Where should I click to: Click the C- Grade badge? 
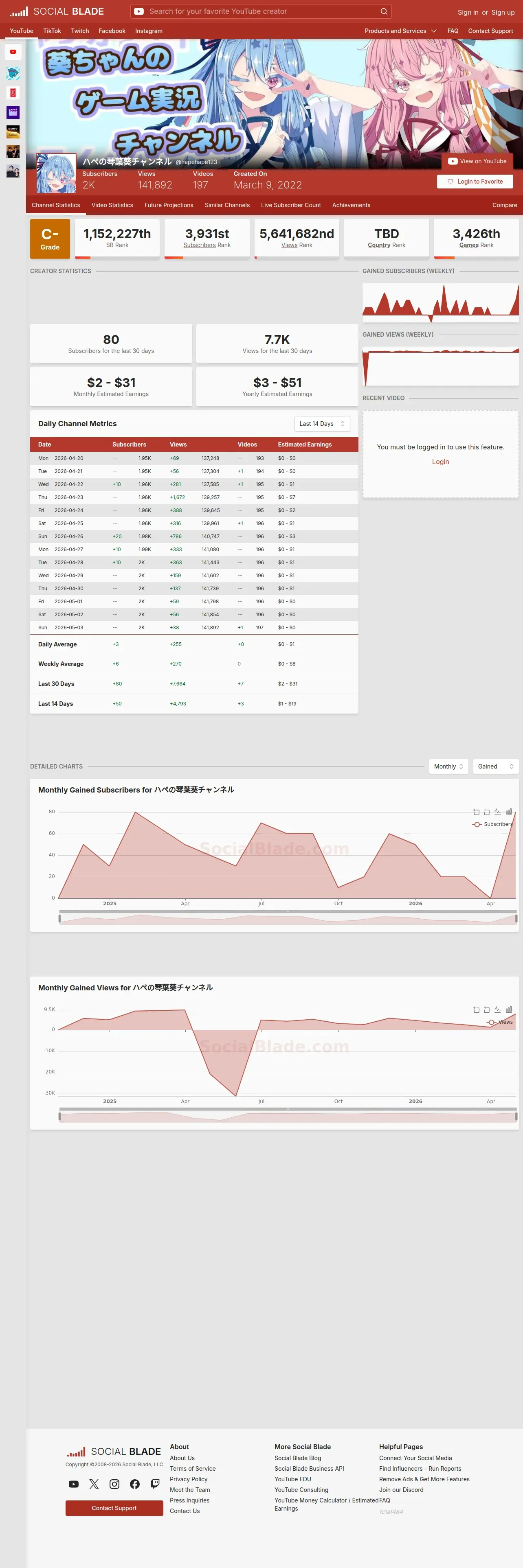click(50, 239)
